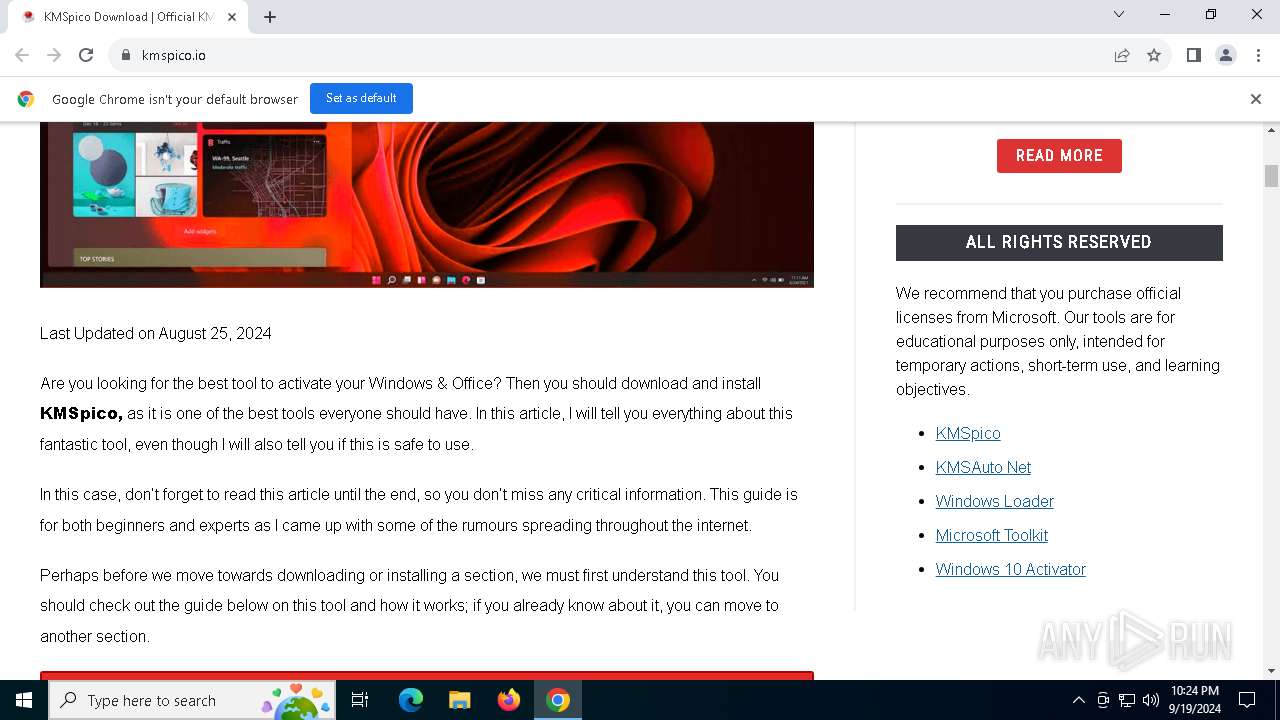Click the browser forward arrow
Viewport: 1280px width, 720px height.
point(54,55)
